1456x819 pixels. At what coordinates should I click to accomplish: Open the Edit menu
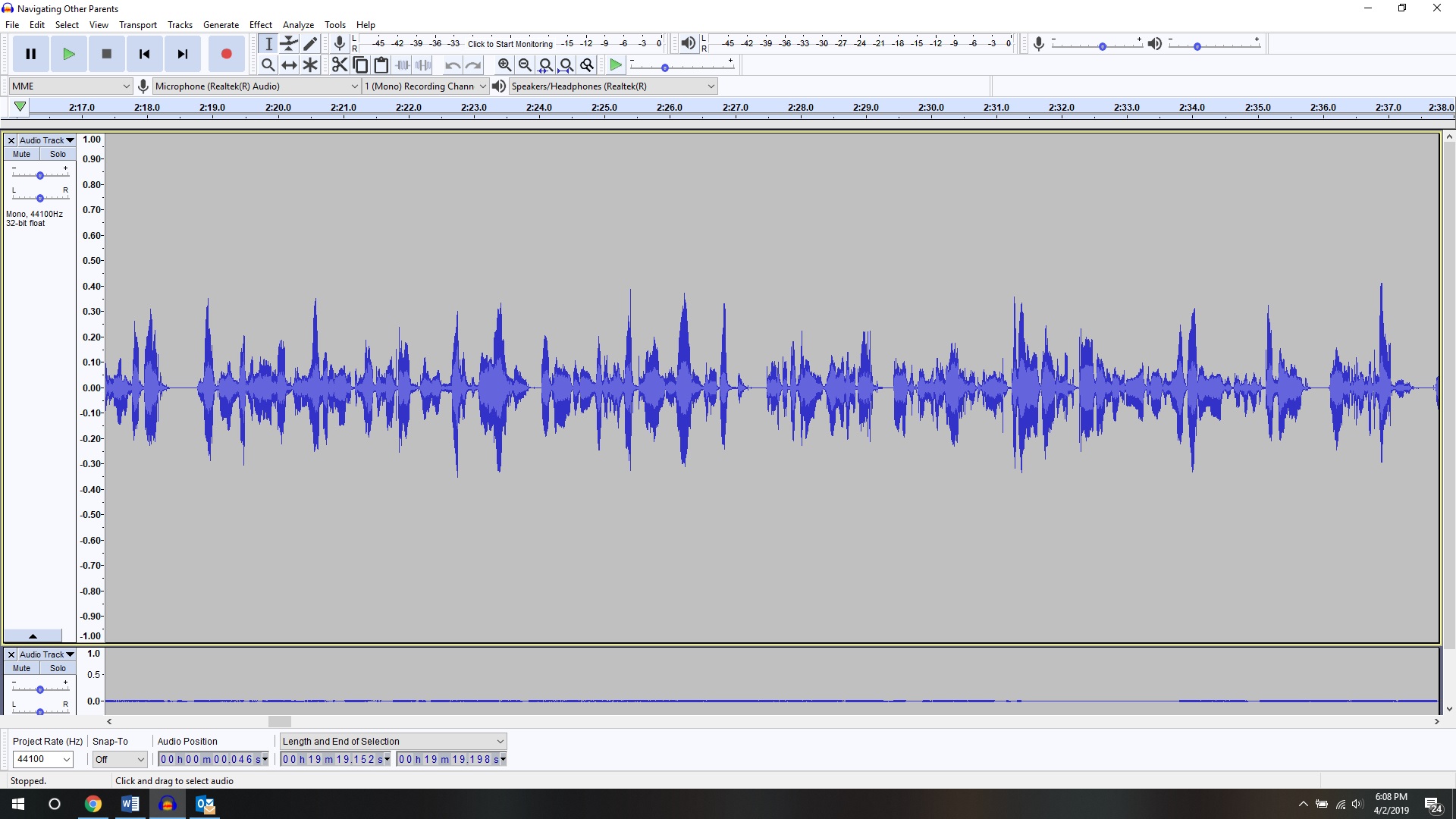(37, 25)
